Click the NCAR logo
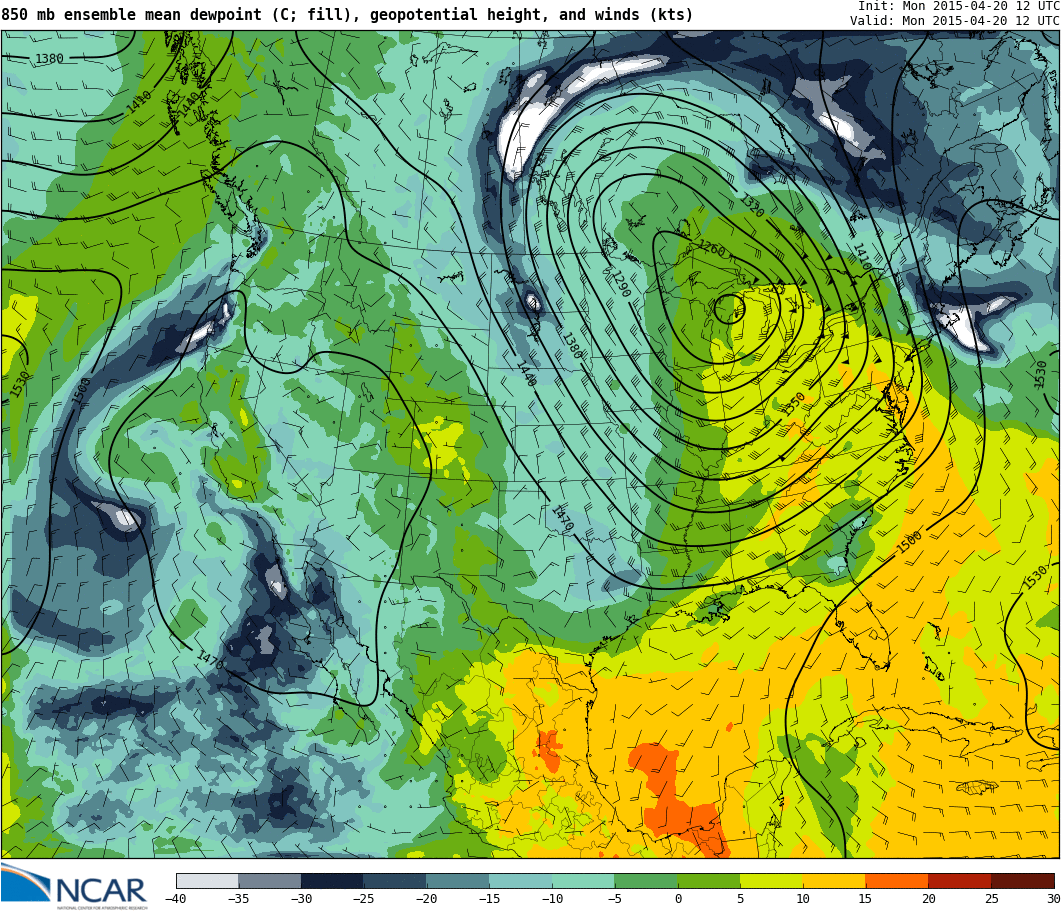The image size is (1061, 911). (x=75, y=886)
